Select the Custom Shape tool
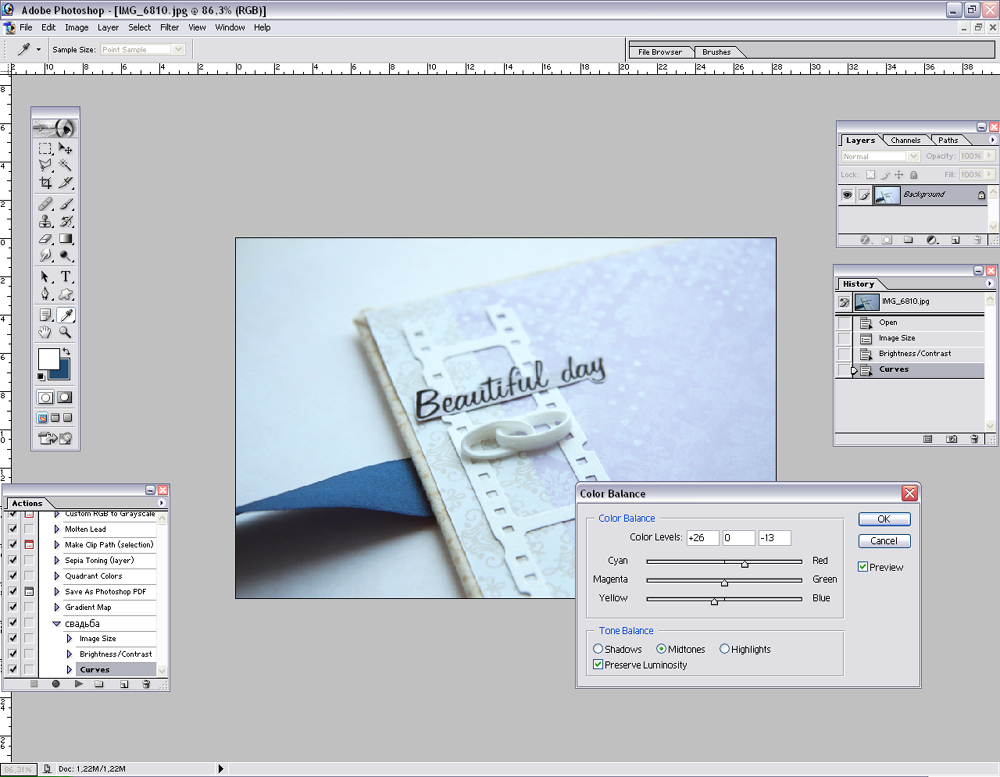The width and height of the screenshot is (1000, 777). [x=65, y=294]
